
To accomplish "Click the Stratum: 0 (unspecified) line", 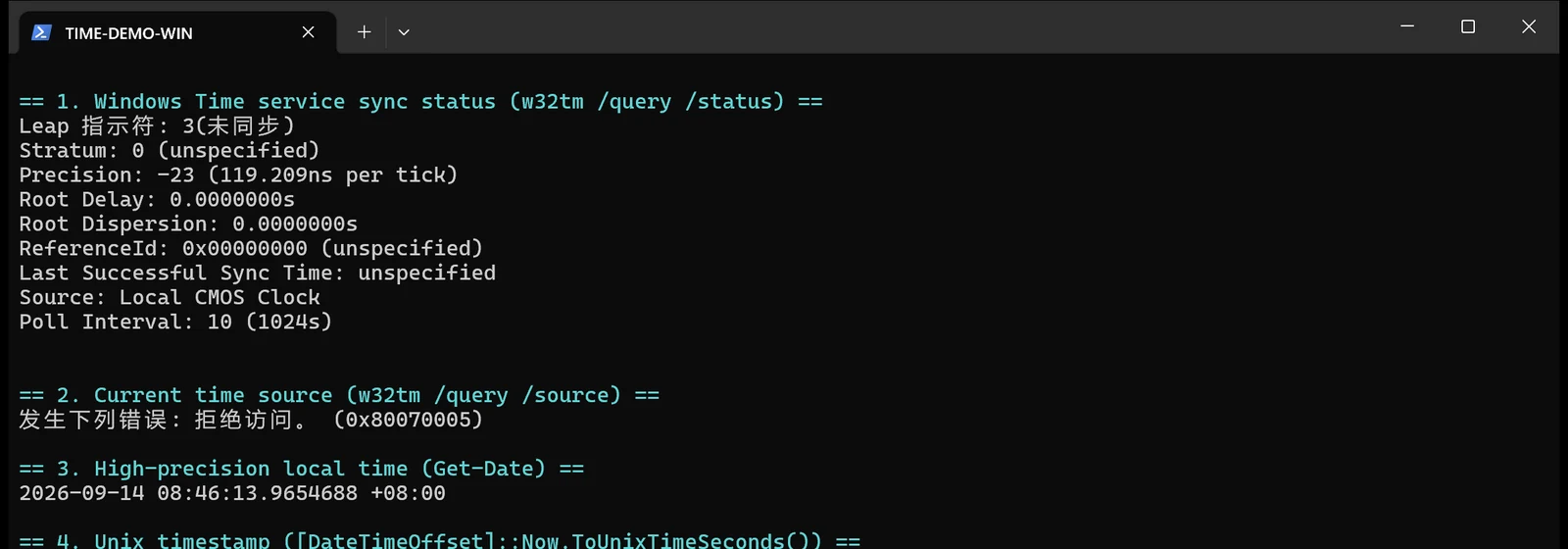I will [170, 151].
